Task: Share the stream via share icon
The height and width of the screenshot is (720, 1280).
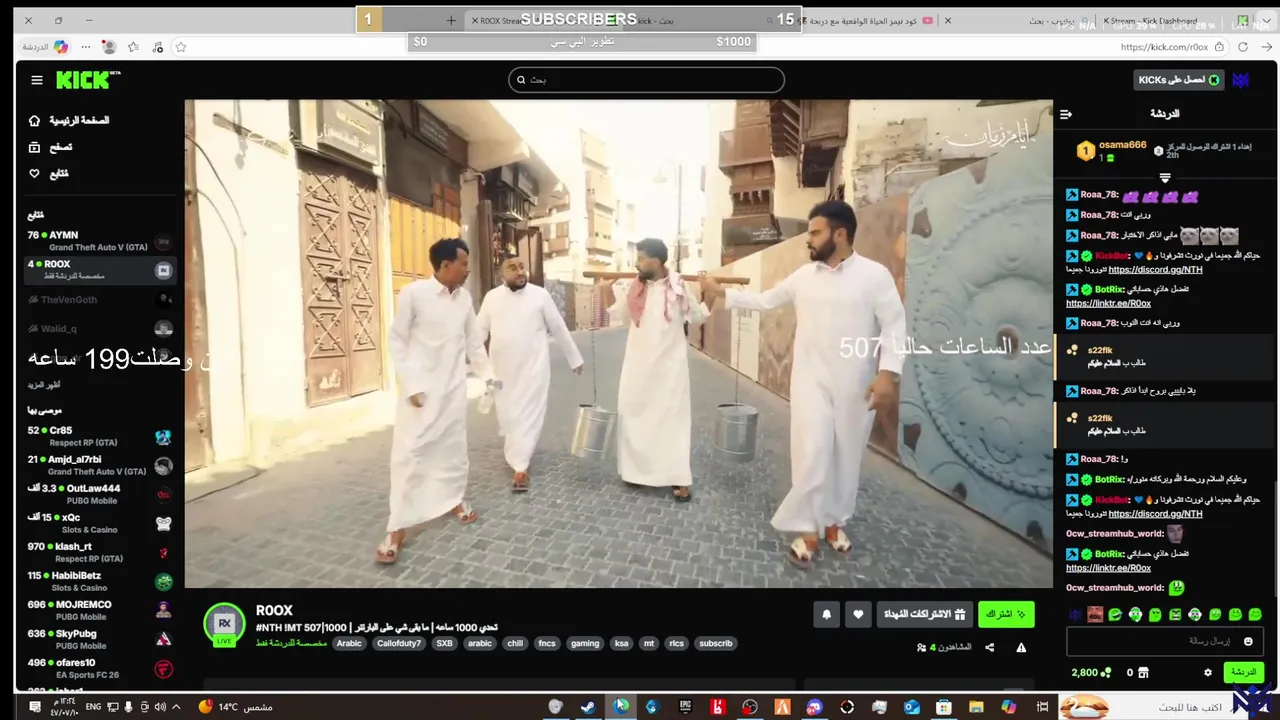Action: 989,647
